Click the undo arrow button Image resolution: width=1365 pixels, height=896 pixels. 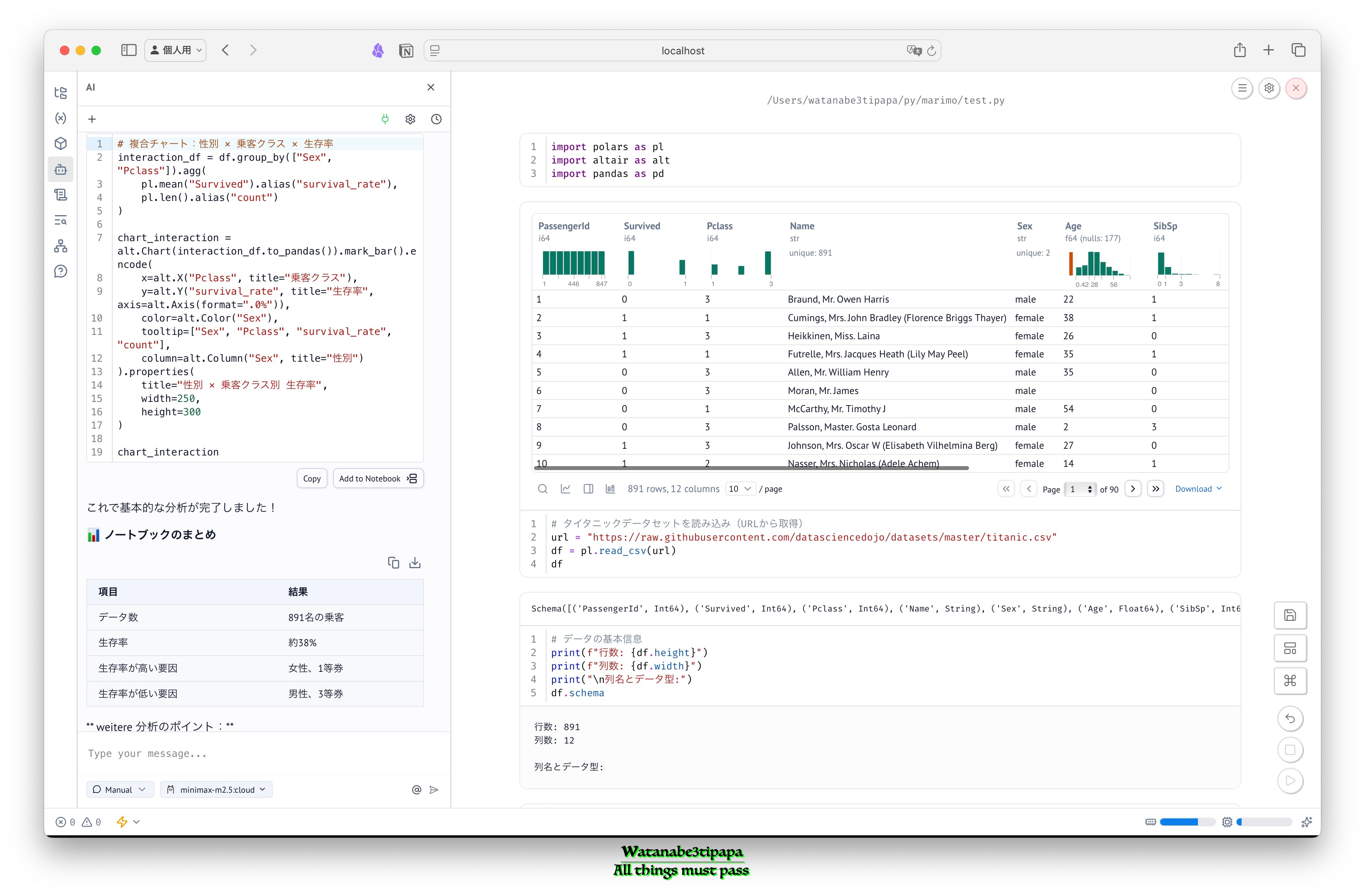[1290, 718]
